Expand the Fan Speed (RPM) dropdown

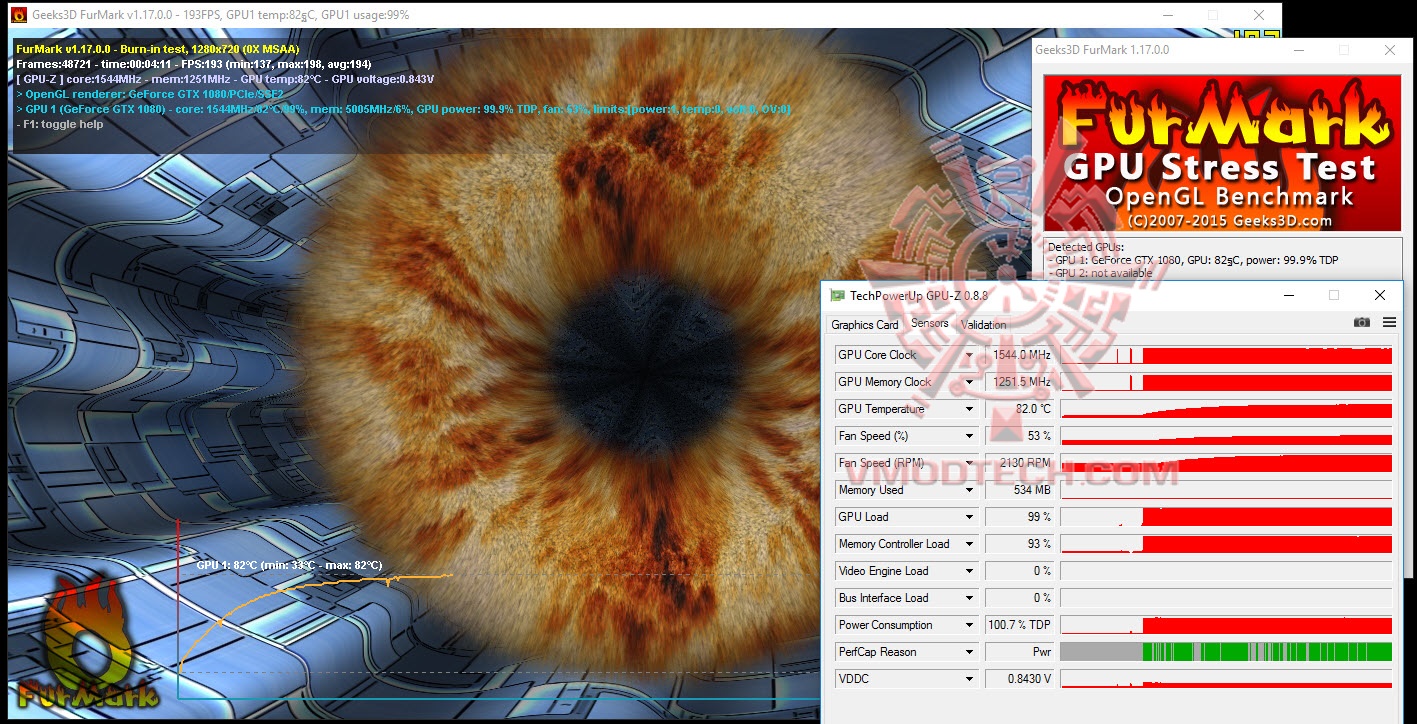tap(969, 463)
